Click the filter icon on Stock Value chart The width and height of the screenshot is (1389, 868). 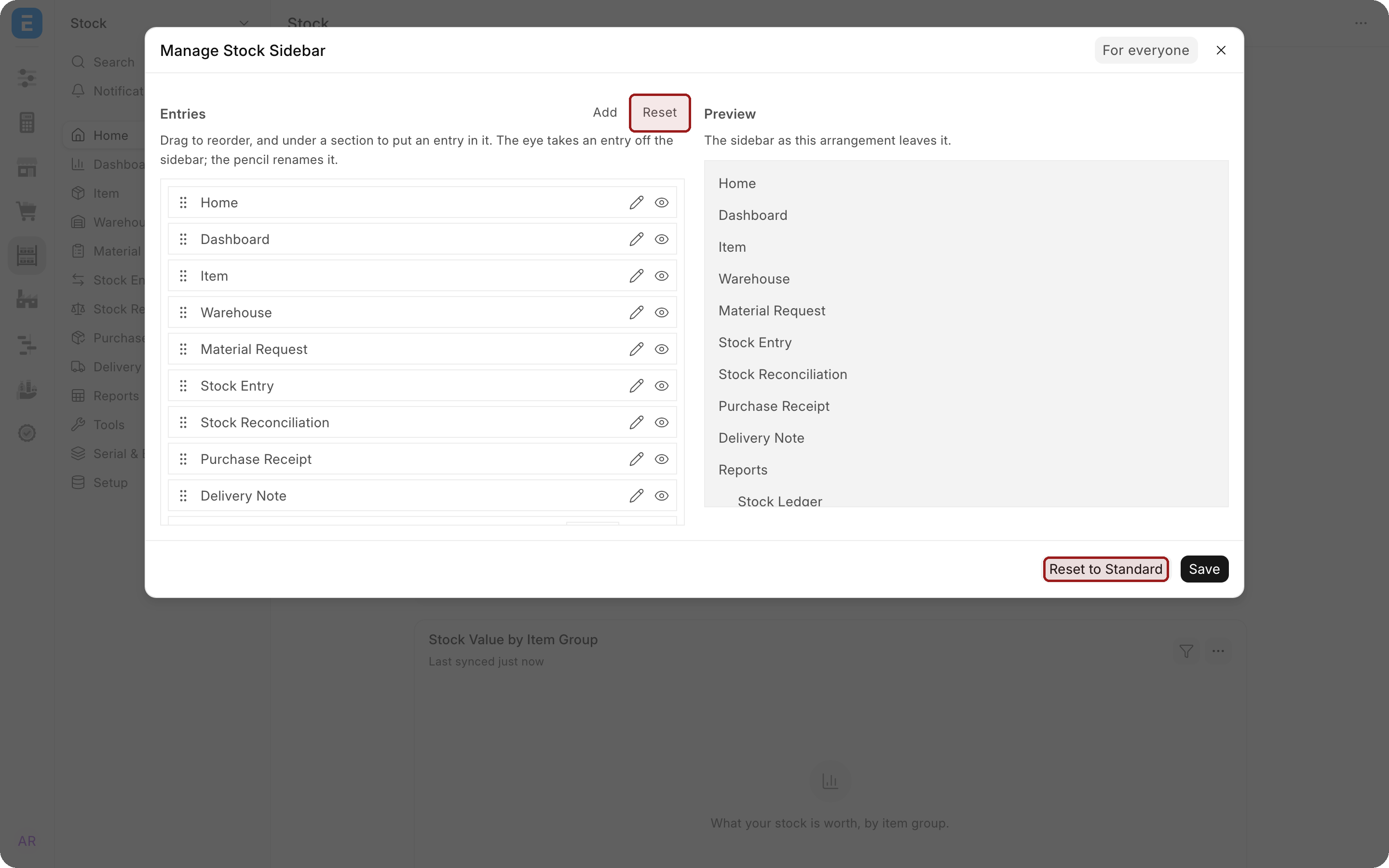[x=1186, y=651]
